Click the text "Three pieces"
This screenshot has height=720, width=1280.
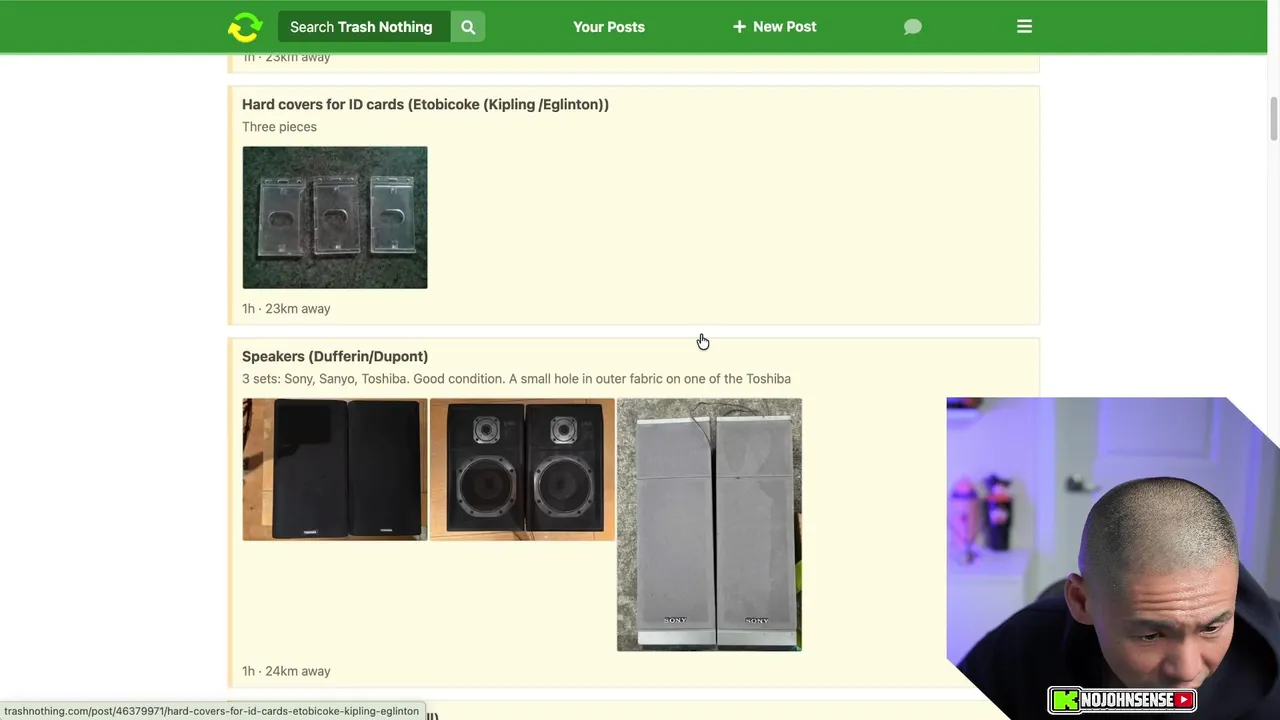[279, 127]
